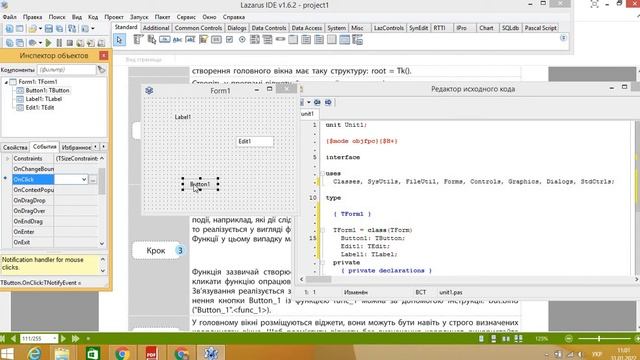Viewport: 640px width, 360px height.
Task: Select the TScrollBar component in the palette
Action: point(280,39)
